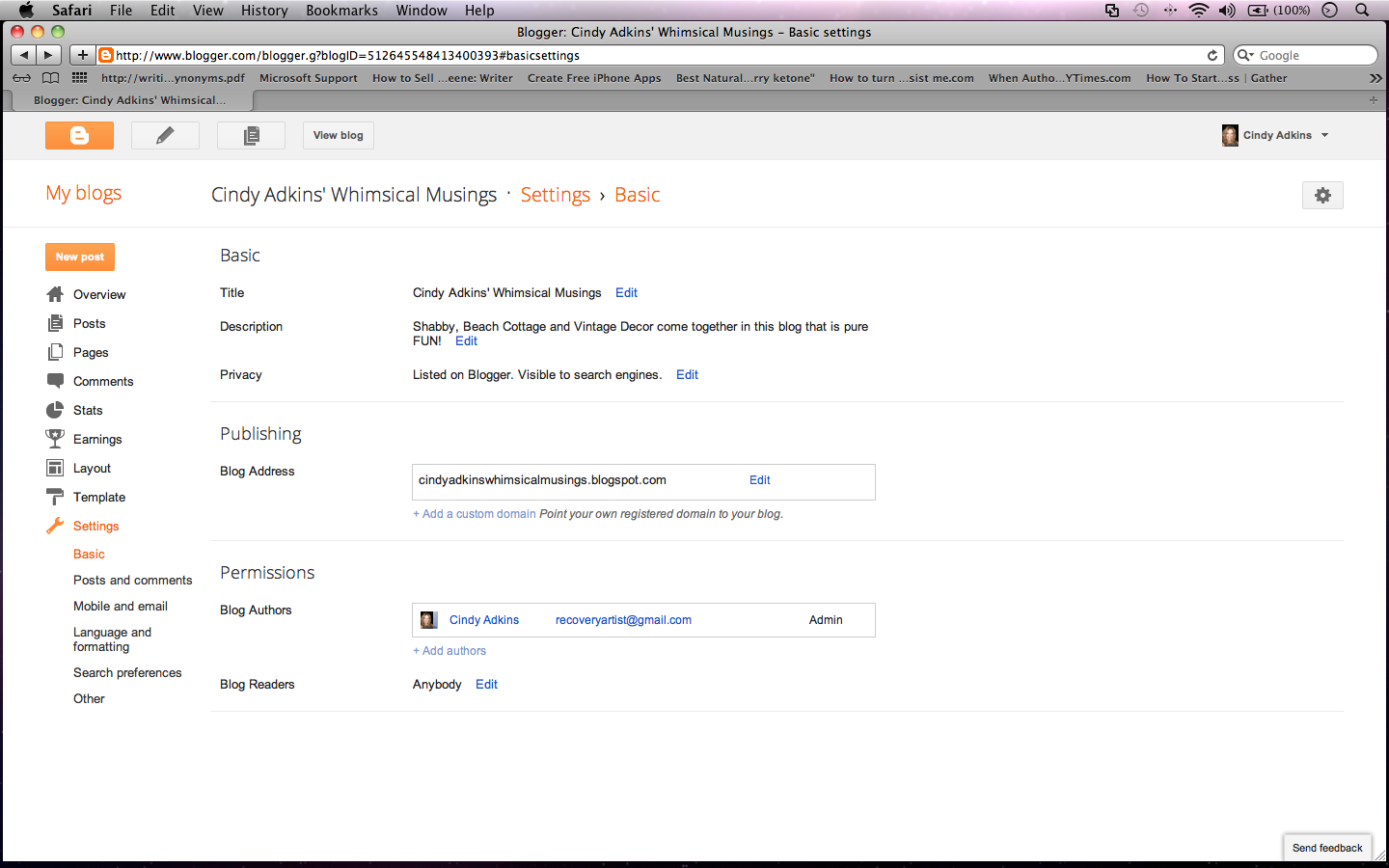Open the reading list glasses icon
Image resolution: width=1389 pixels, height=868 pixels.
[x=21, y=78]
